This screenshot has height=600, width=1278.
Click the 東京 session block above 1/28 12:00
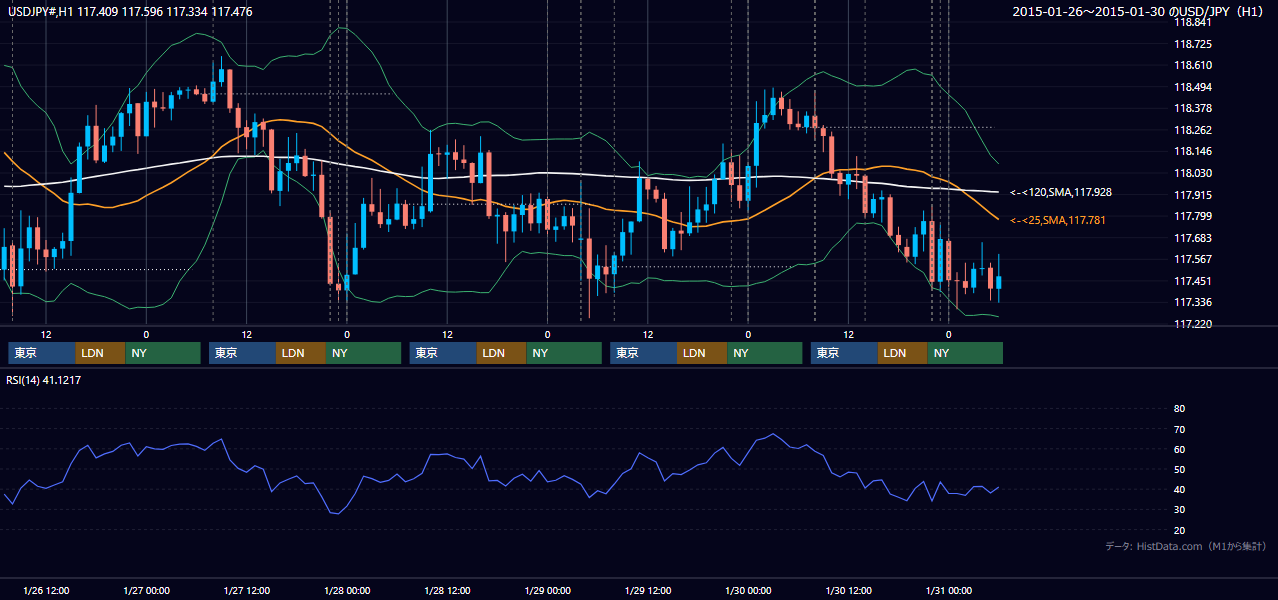pyautogui.click(x=443, y=353)
